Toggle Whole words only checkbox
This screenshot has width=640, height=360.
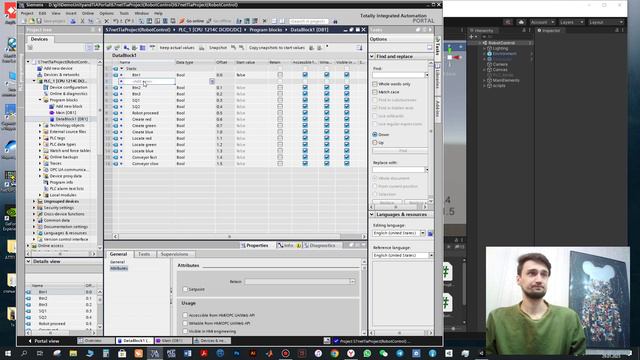click(x=375, y=84)
